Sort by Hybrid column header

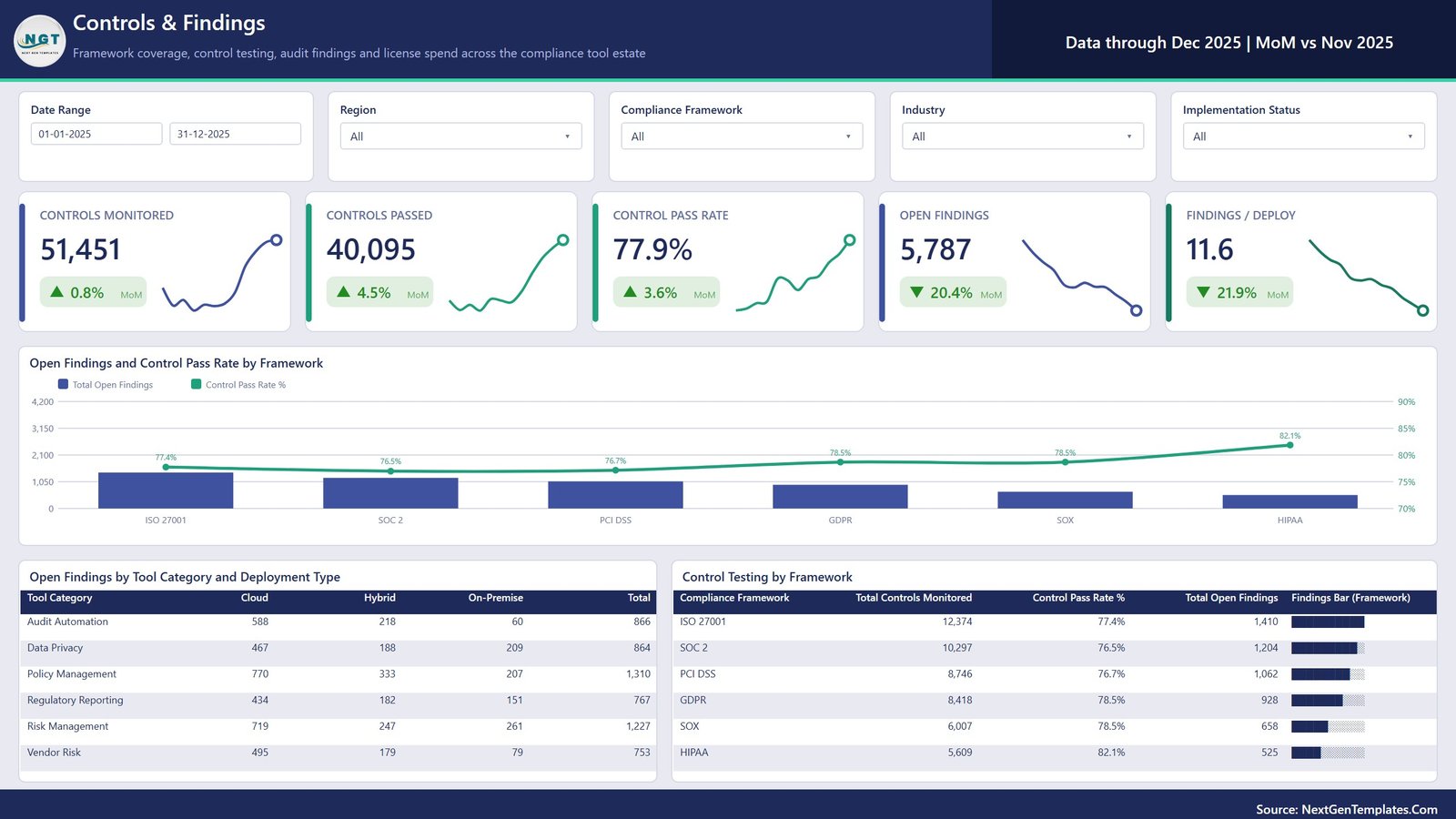(x=379, y=598)
